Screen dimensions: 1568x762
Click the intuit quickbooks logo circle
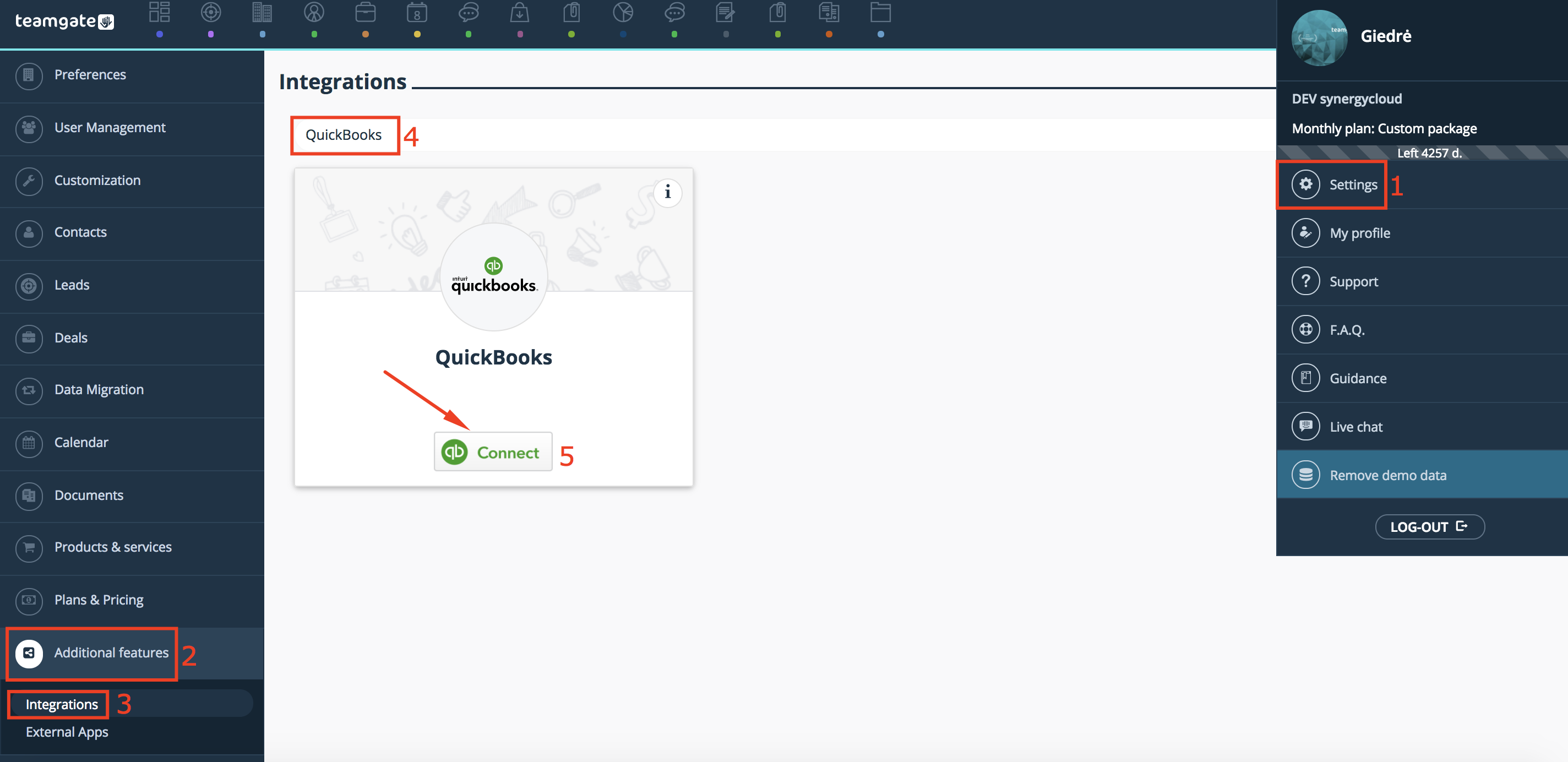click(494, 277)
